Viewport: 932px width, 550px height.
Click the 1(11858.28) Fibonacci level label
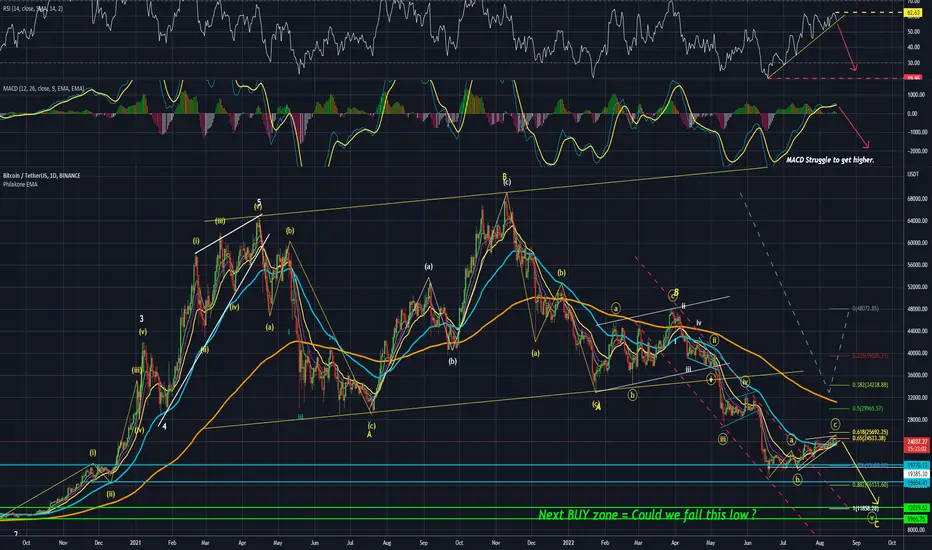865,508
